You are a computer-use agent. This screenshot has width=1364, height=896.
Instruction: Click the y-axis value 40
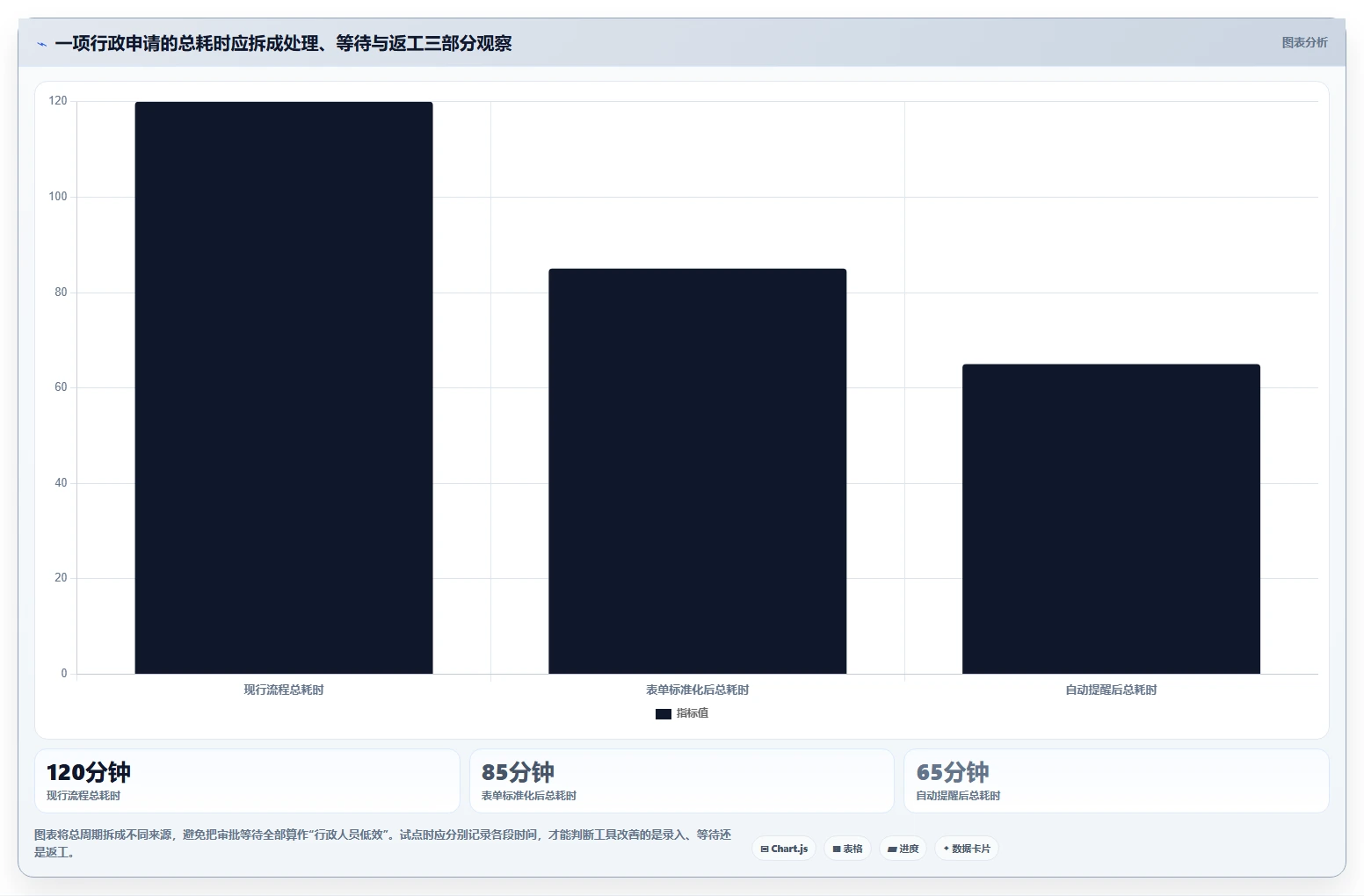[61, 483]
